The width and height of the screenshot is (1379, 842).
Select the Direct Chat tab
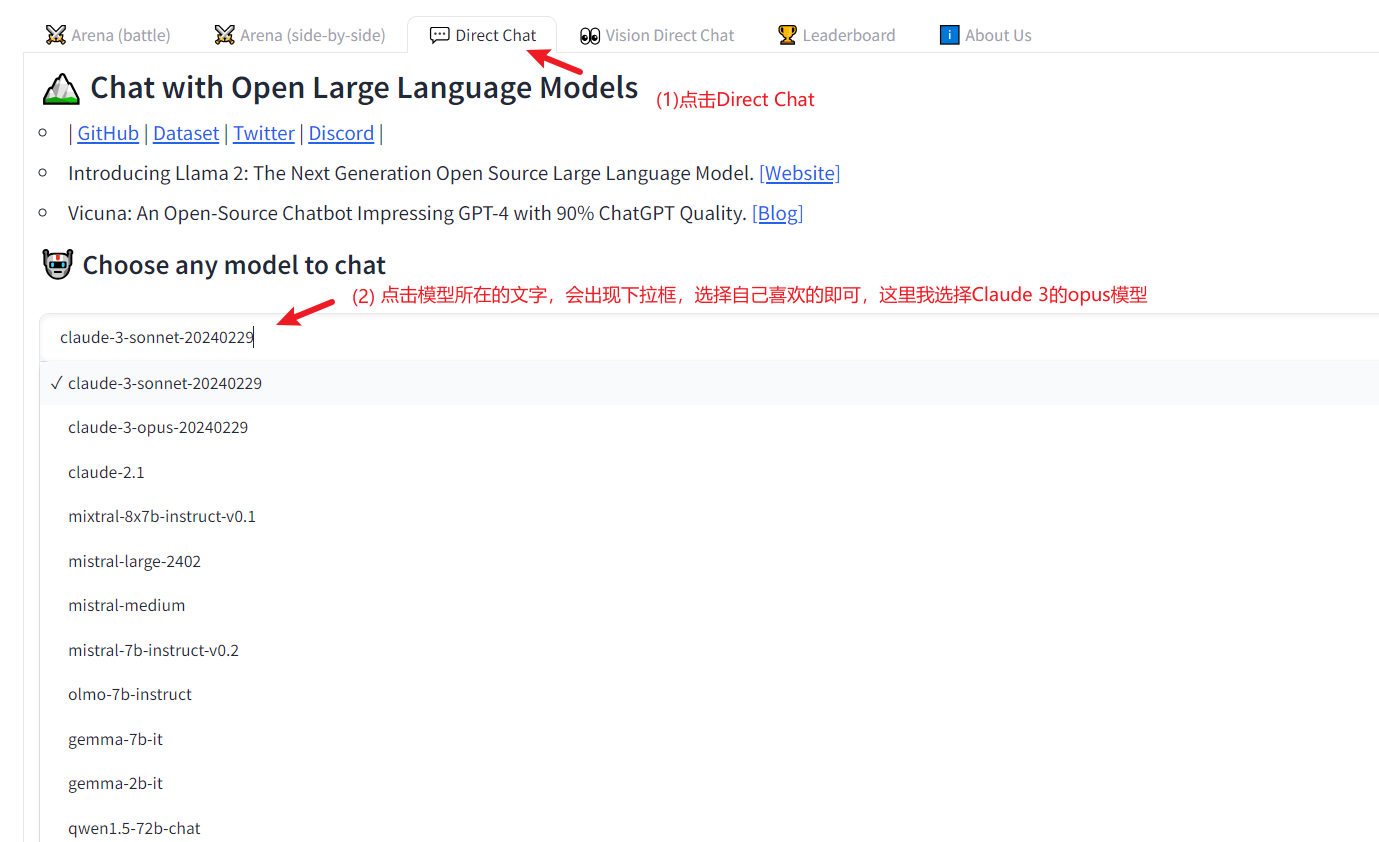(483, 35)
